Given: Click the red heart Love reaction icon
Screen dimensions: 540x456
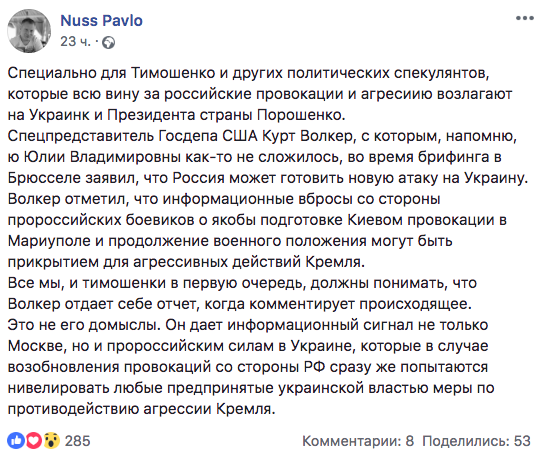Looking at the screenshot, I should 33,441.
